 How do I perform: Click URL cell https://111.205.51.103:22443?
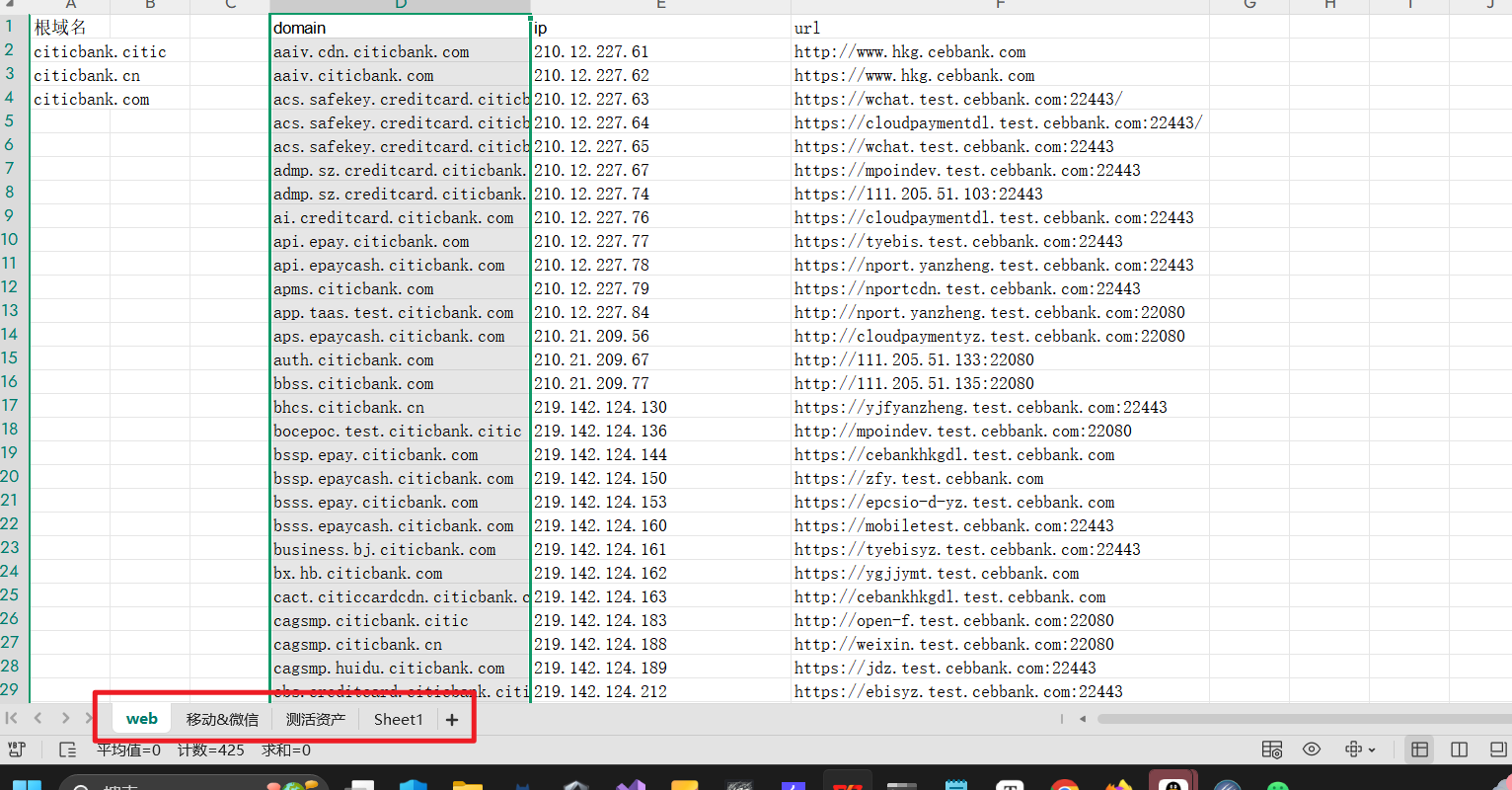tap(1000, 194)
